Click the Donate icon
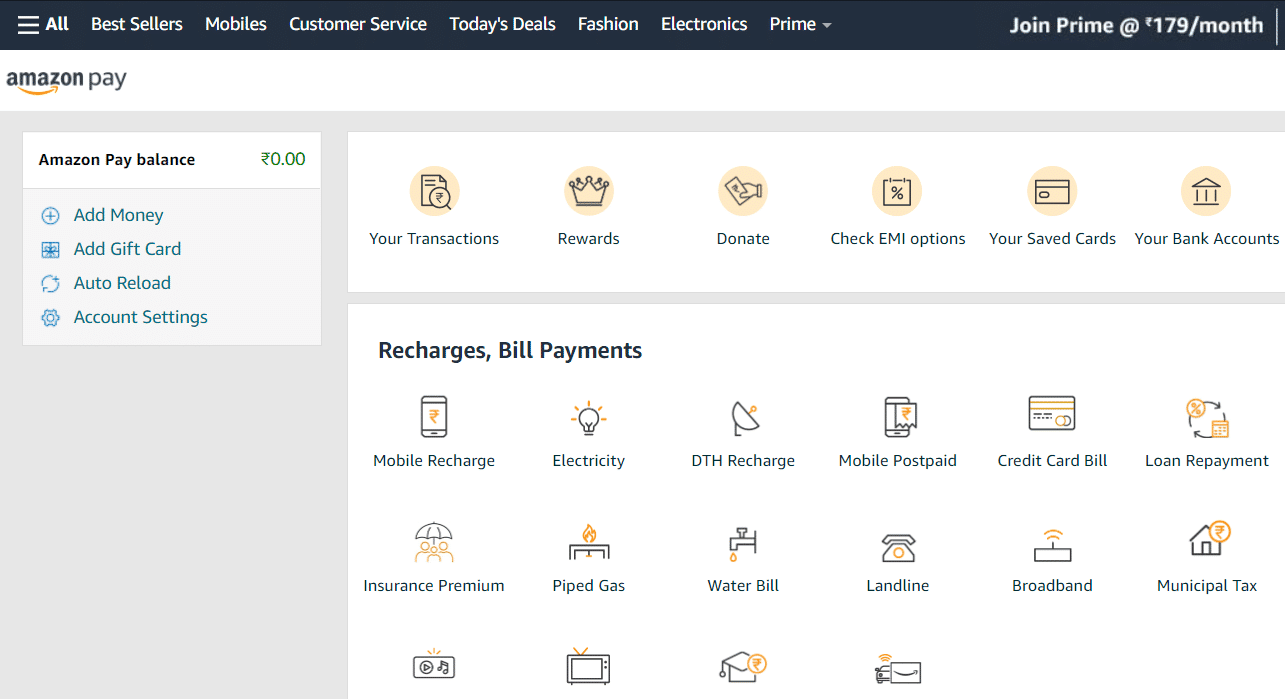Image resolution: width=1285 pixels, height=699 pixels. pyautogui.click(x=743, y=191)
